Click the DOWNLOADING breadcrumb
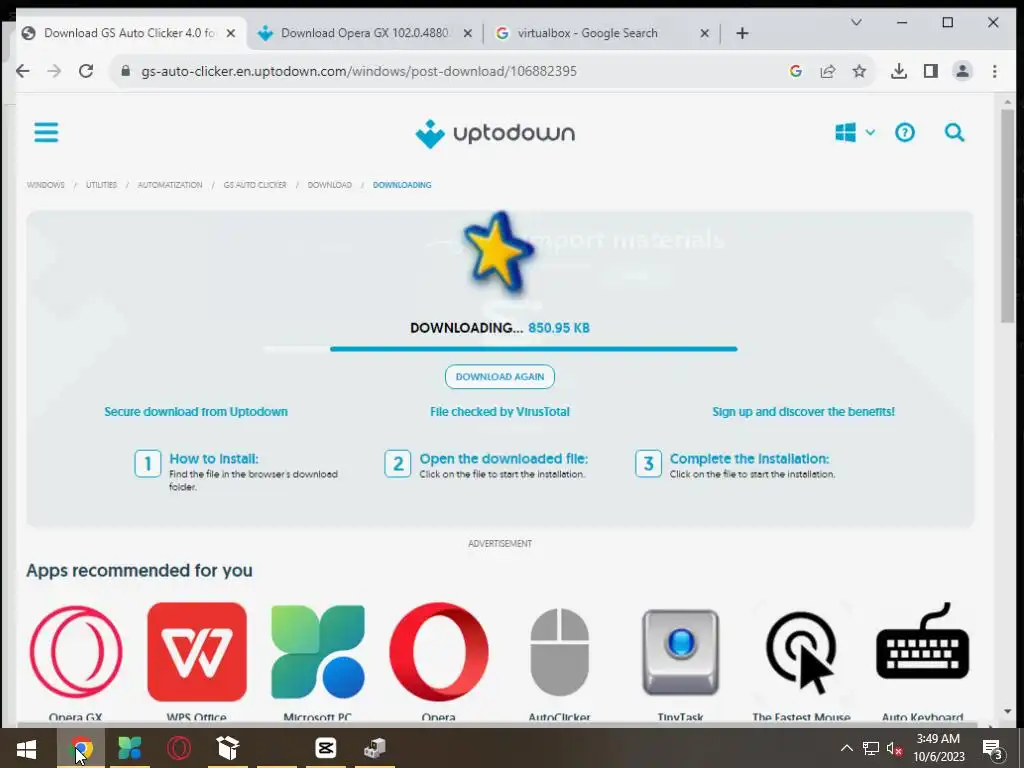The width and height of the screenshot is (1024, 768). coord(402,185)
